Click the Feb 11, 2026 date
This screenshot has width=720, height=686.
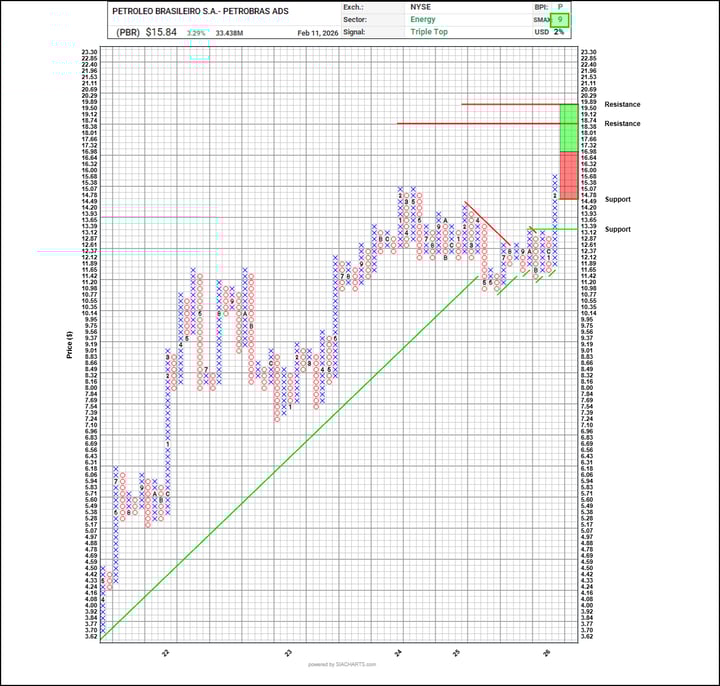(x=318, y=33)
